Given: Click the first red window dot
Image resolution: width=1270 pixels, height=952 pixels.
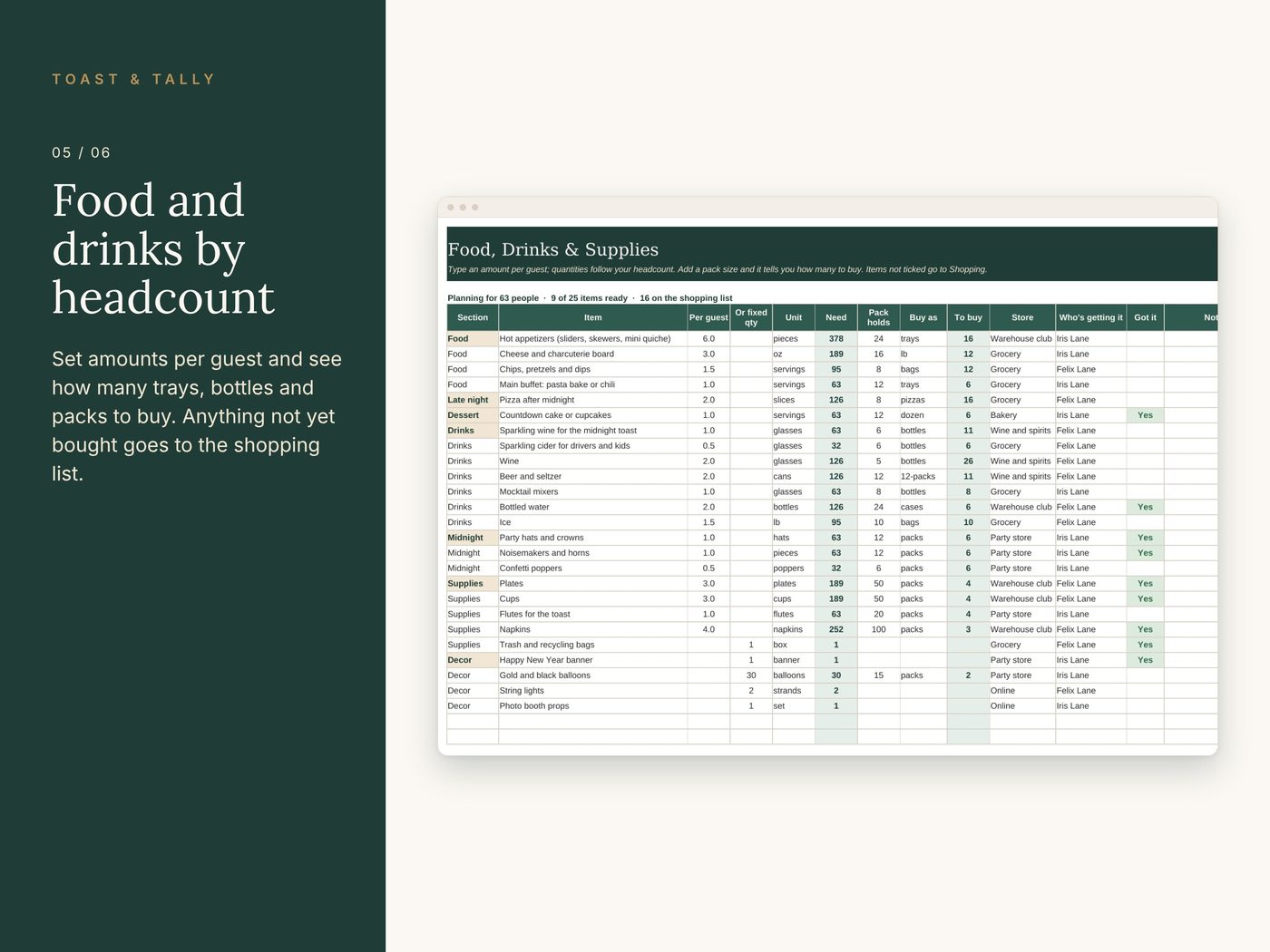Looking at the screenshot, I should click(x=451, y=208).
